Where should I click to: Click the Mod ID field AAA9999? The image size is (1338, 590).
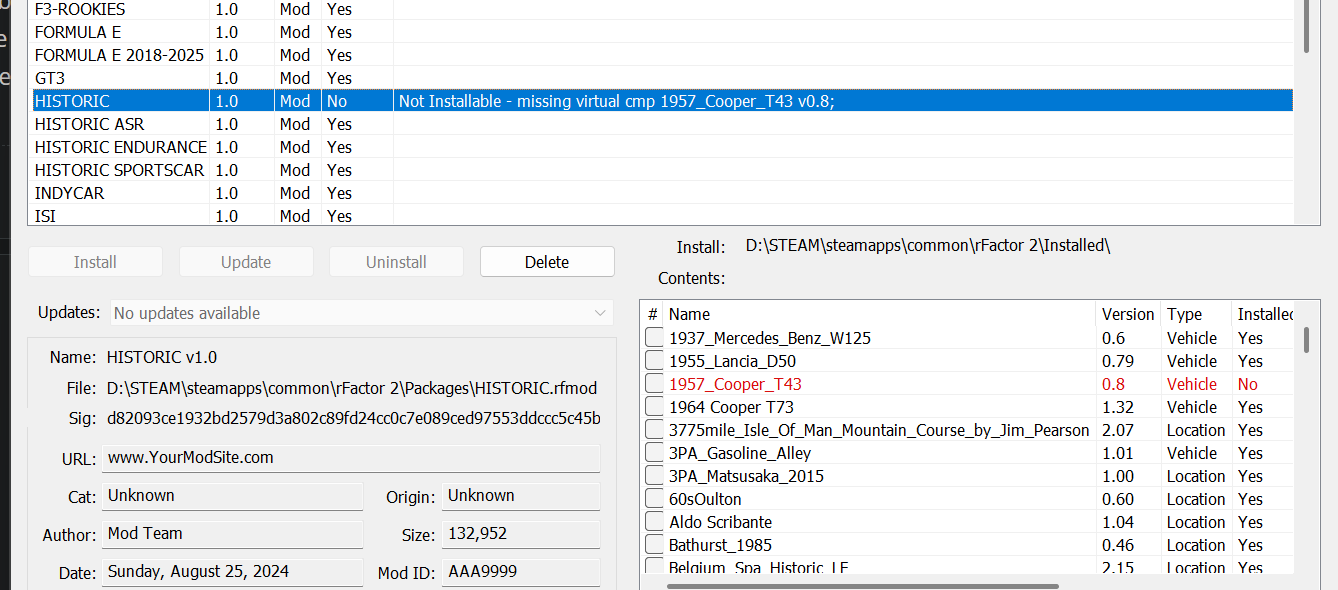coord(521,572)
